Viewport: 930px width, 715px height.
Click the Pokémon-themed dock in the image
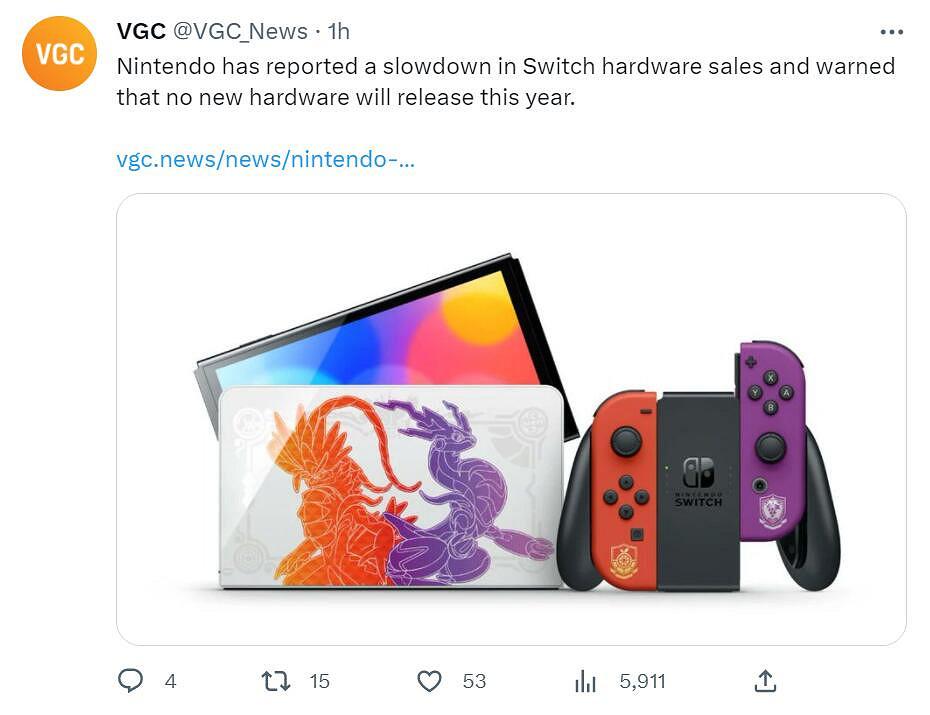tap(390, 488)
